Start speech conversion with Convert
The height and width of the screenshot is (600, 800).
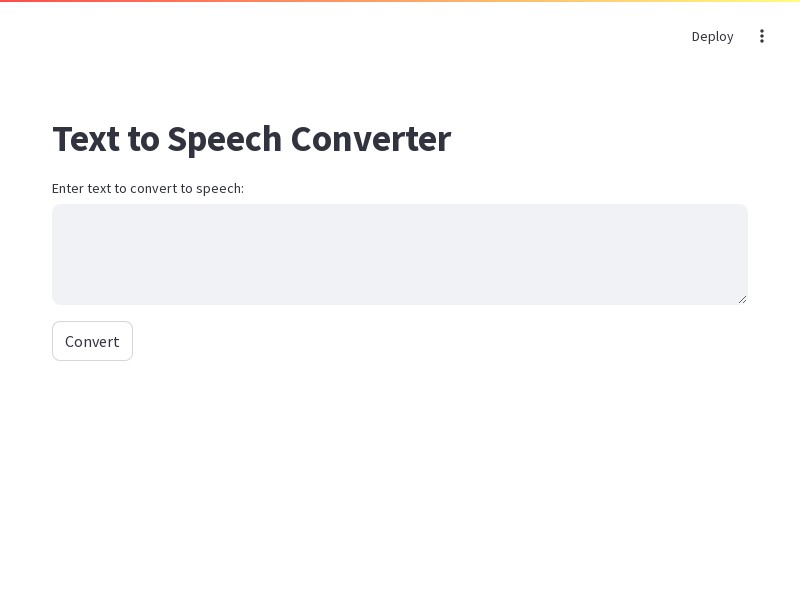(x=92, y=341)
